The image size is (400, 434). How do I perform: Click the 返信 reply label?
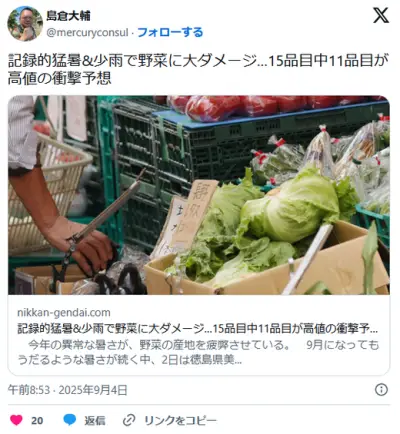(95, 420)
